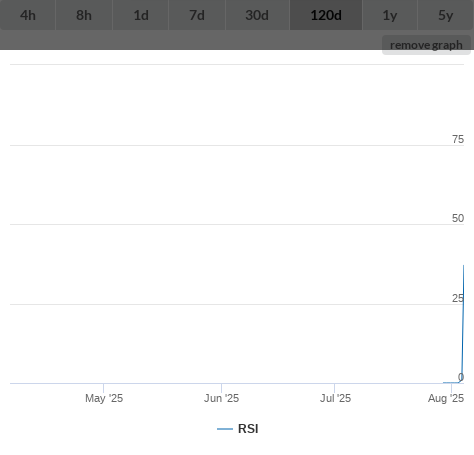This screenshot has height=455, width=474.
Task: Select the 8h time range
Action: (x=84, y=15)
